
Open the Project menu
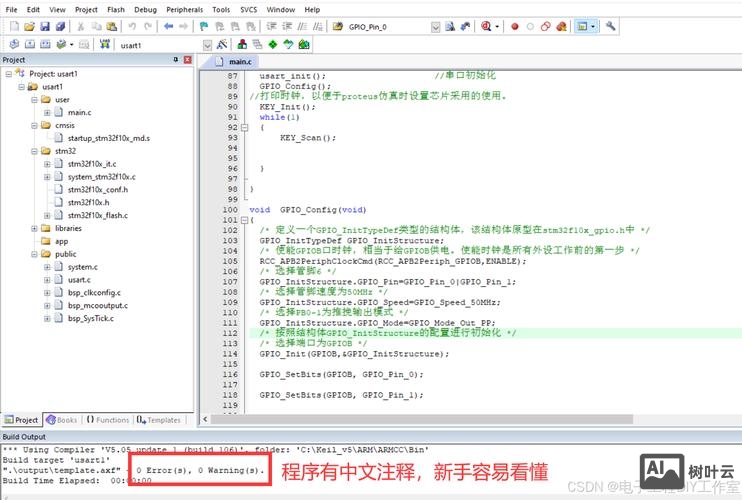pos(86,9)
